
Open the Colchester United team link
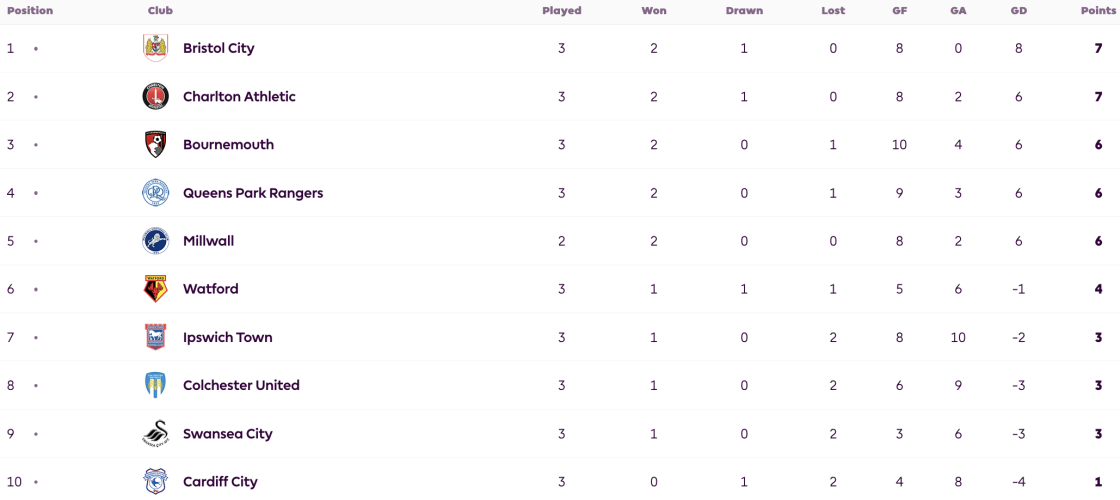pyautogui.click(x=241, y=385)
